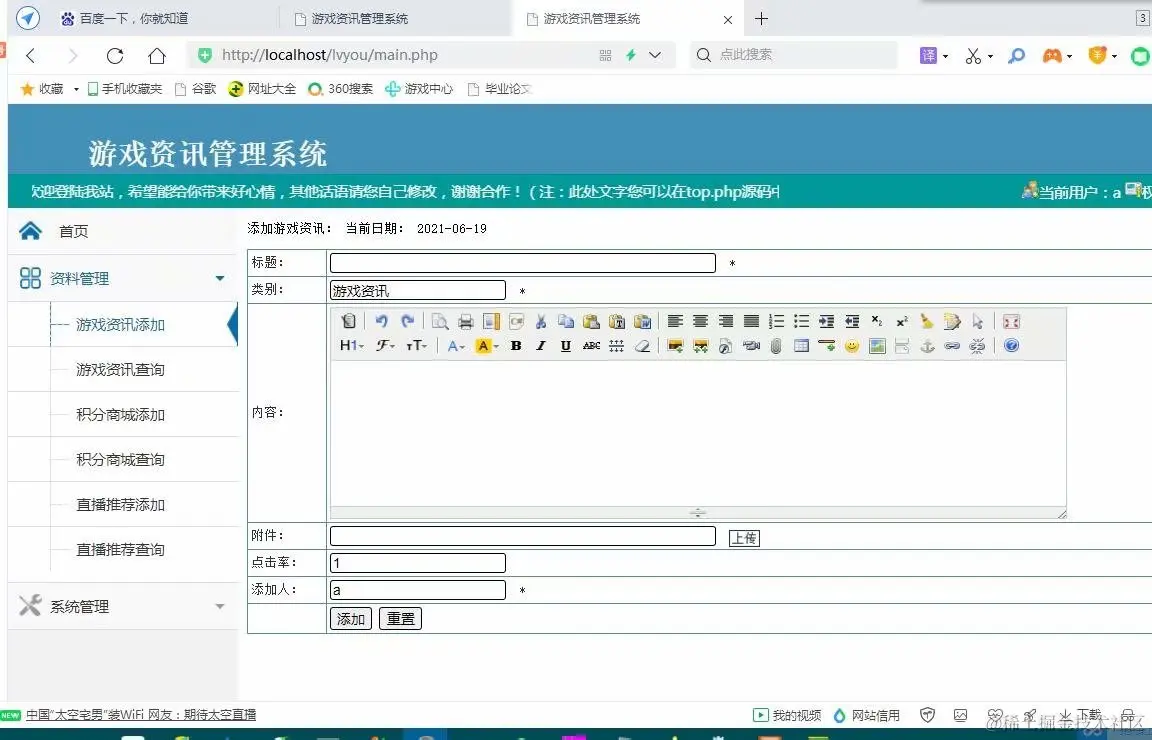Apply strikethrough with the ABC icon
1152x740 pixels.
(591, 345)
